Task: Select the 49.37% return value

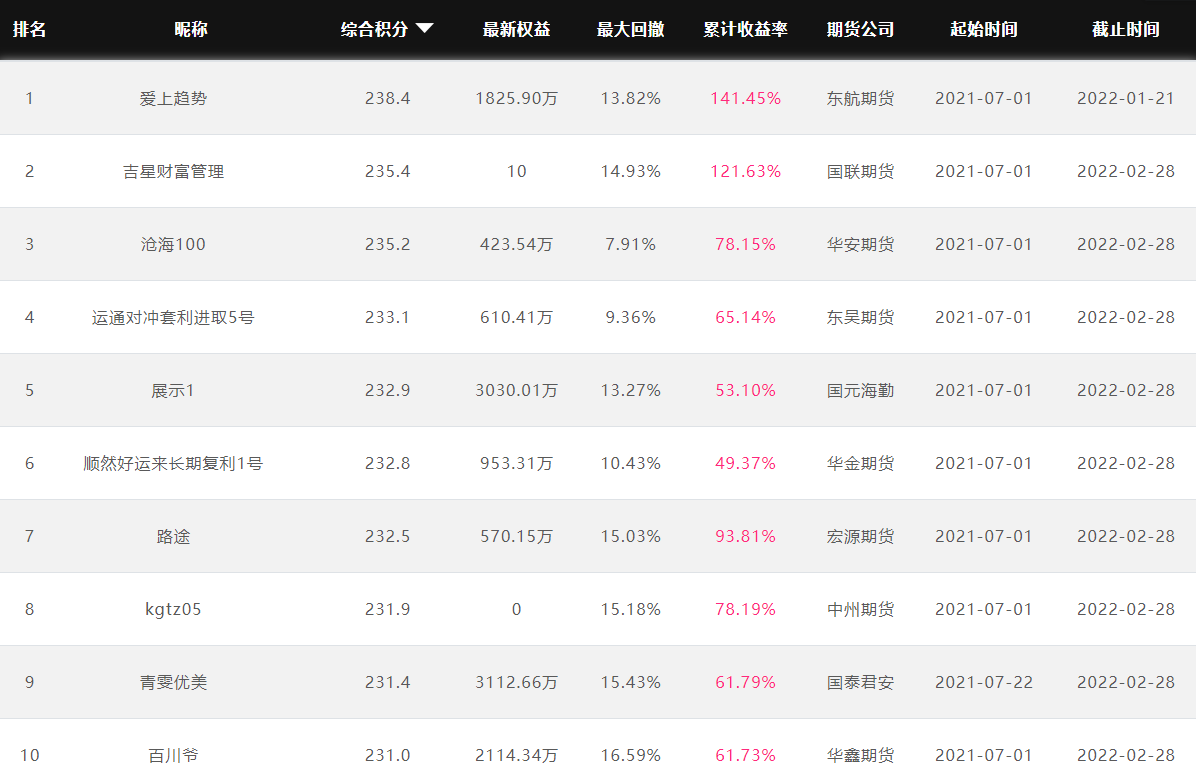Action: (745, 464)
